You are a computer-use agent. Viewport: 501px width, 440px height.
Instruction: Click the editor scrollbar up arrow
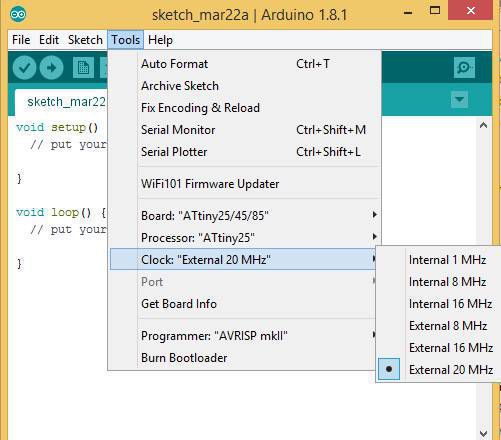pyautogui.click(x=483, y=125)
